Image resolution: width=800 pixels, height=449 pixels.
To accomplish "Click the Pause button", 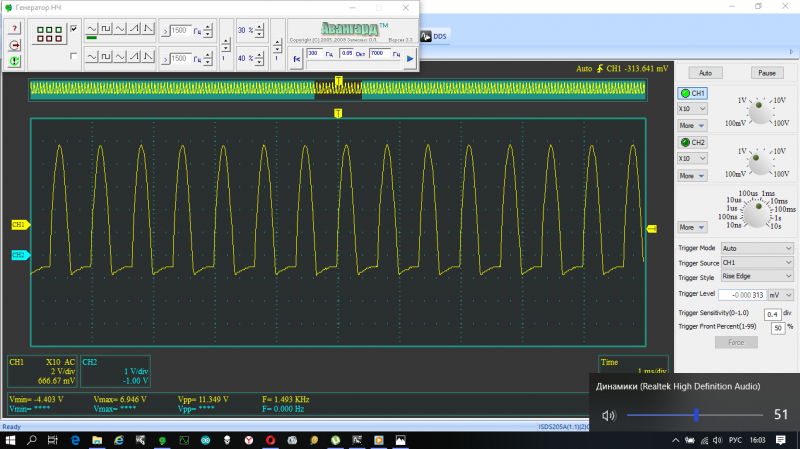I will 767,73.
